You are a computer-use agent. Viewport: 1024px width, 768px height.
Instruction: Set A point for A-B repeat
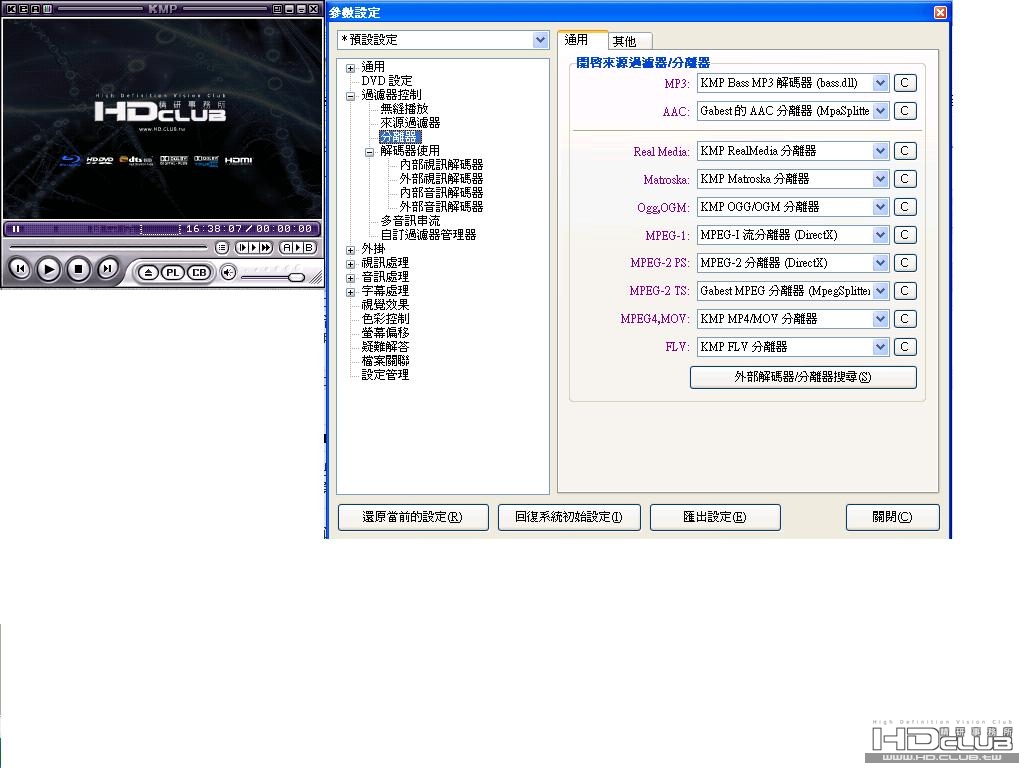pos(286,248)
